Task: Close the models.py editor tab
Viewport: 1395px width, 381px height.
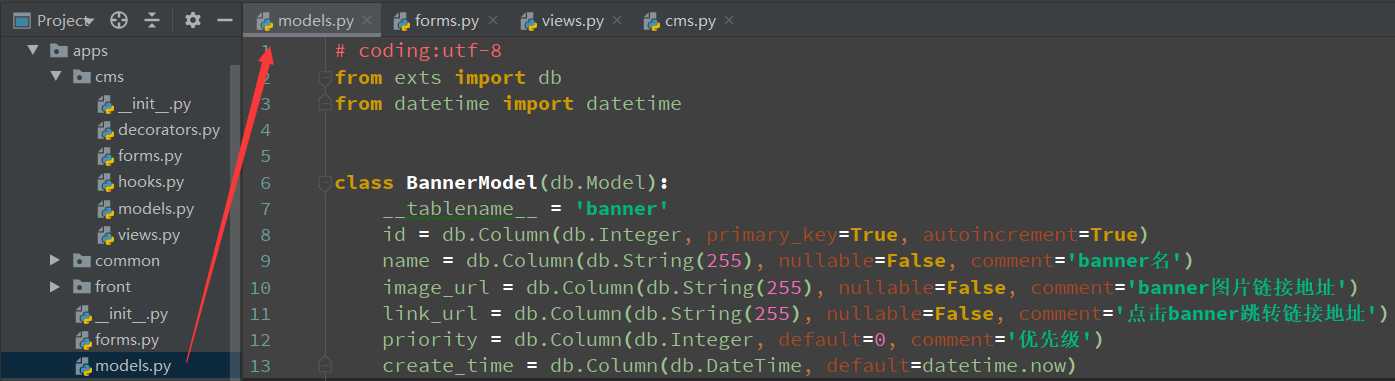Action: [x=368, y=20]
